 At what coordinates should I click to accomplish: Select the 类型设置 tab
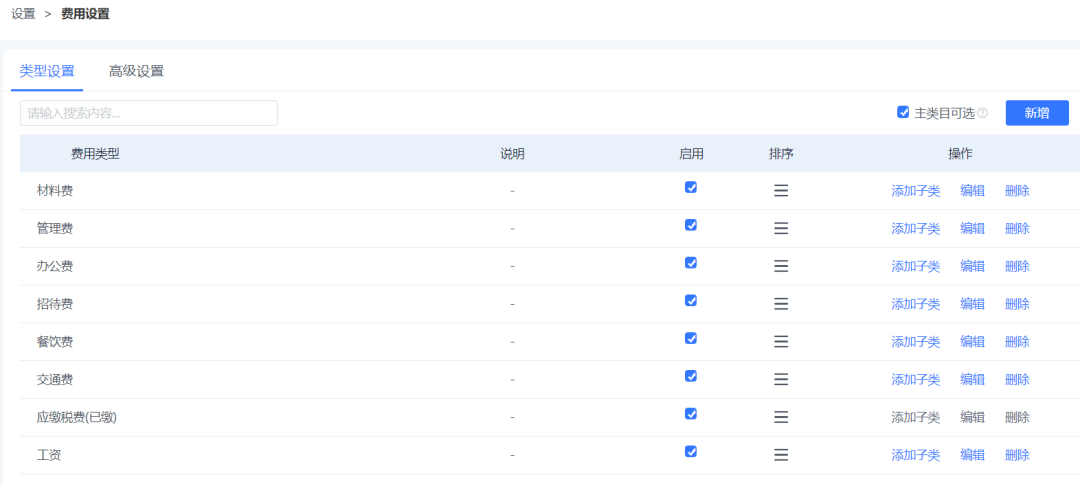(x=47, y=71)
